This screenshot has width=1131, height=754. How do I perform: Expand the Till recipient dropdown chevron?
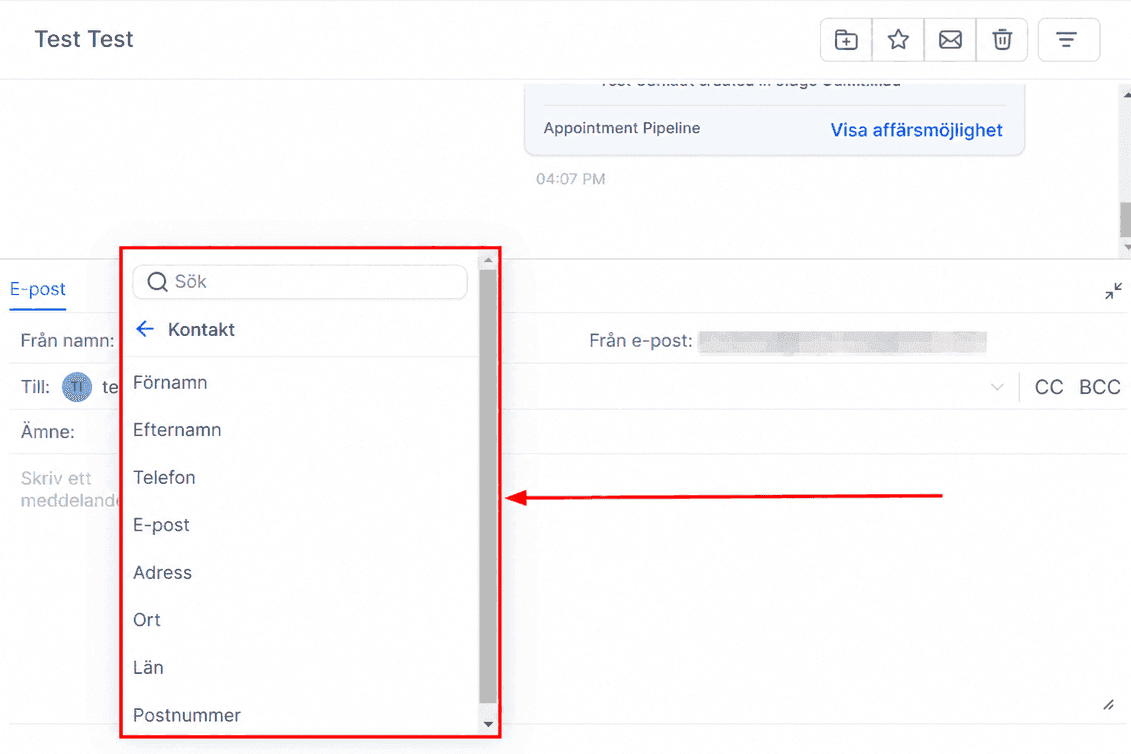point(997,387)
